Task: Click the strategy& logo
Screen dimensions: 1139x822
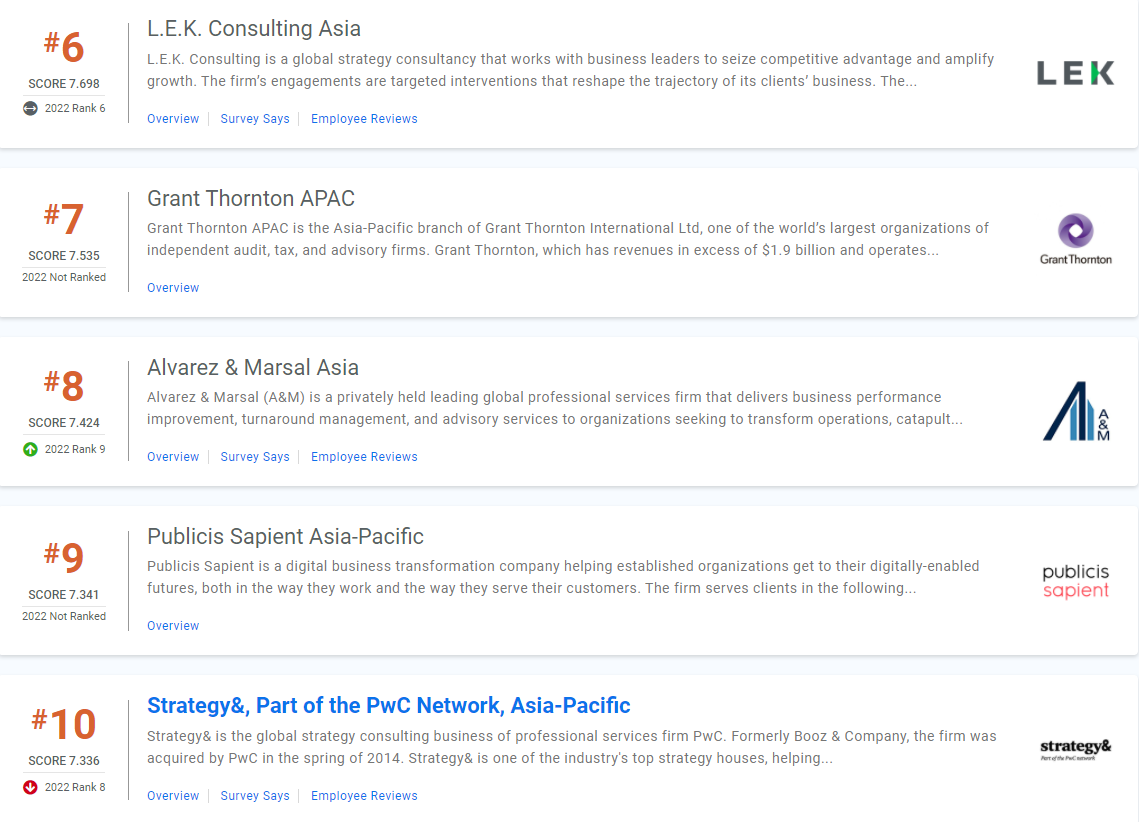Action: point(1076,749)
